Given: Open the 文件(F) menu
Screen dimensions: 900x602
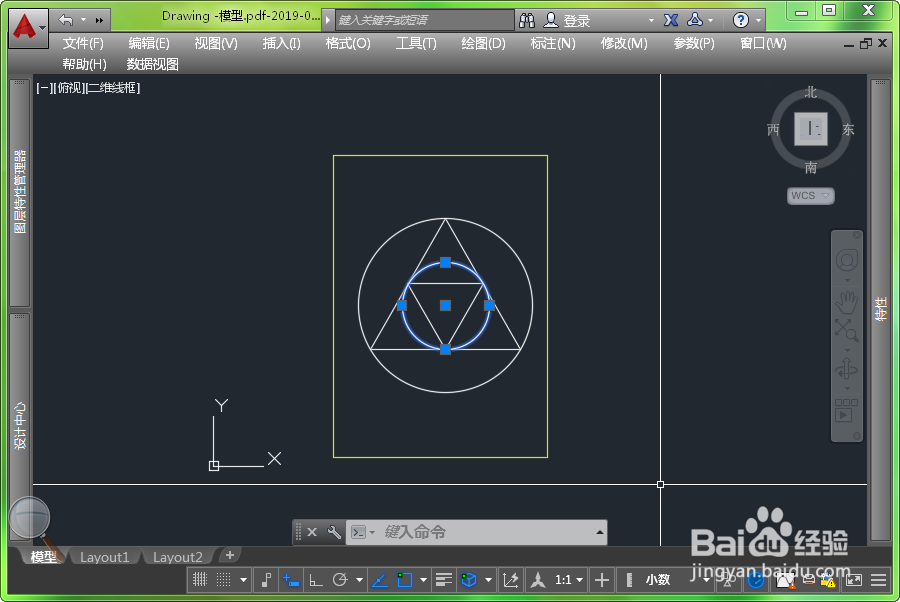Looking at the screenshot, I should (x=83, y=44).
